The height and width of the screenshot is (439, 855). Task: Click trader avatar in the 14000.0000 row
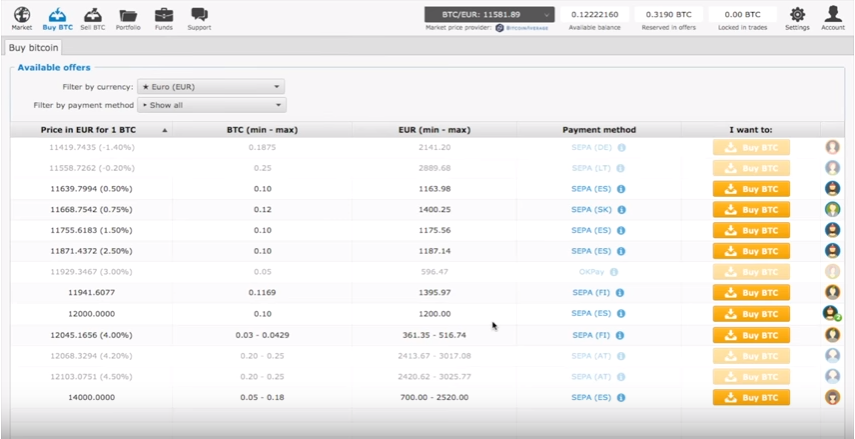point(832,397)
